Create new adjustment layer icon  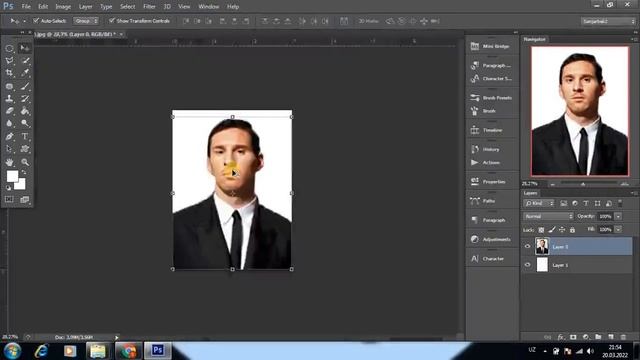[x=586, y=337]
